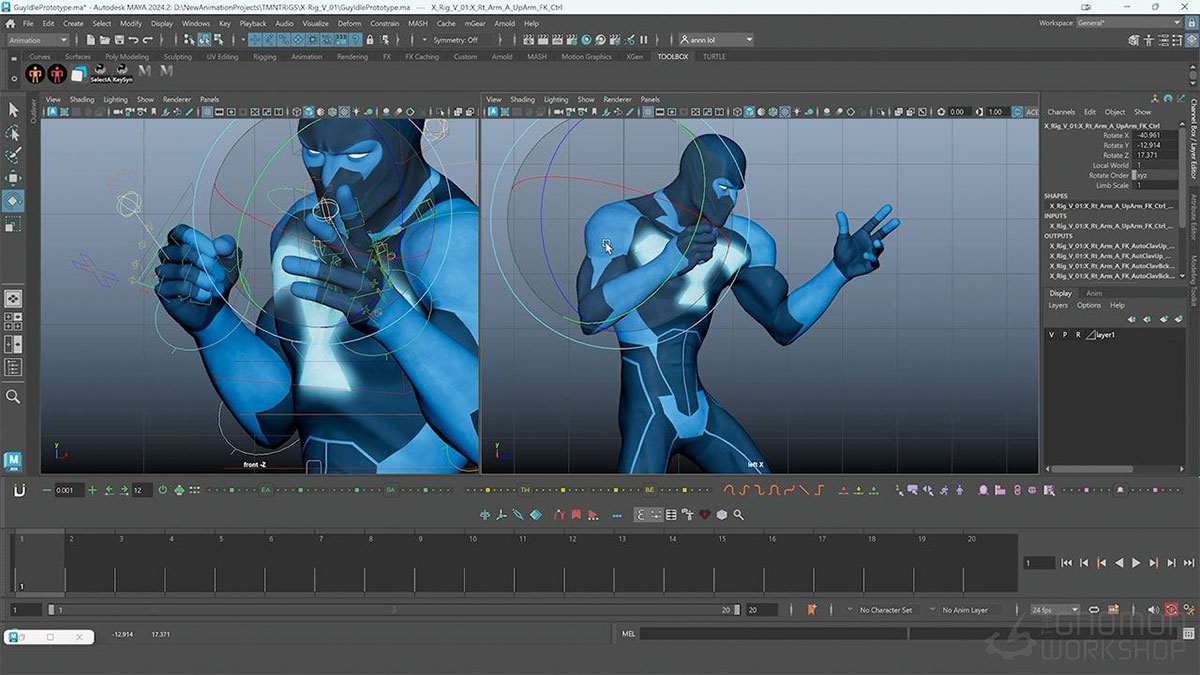Click the playback range slider end handle

tap(737, 608)
